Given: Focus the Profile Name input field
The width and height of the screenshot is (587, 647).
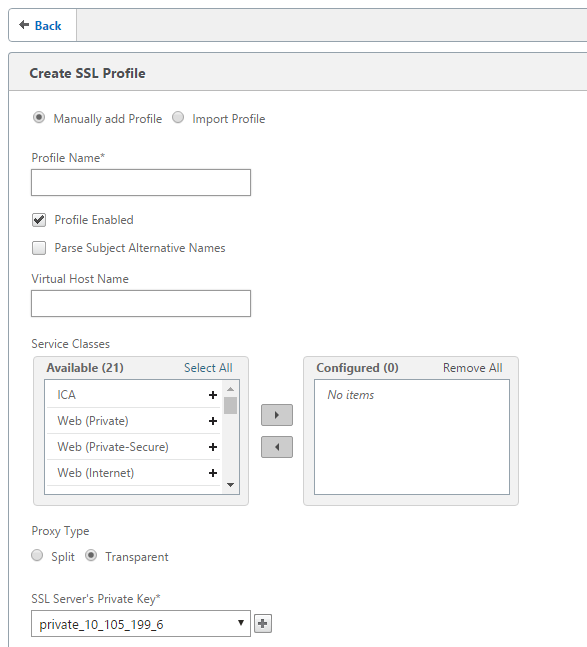Looking at the screenshot, I should (141, 182).
